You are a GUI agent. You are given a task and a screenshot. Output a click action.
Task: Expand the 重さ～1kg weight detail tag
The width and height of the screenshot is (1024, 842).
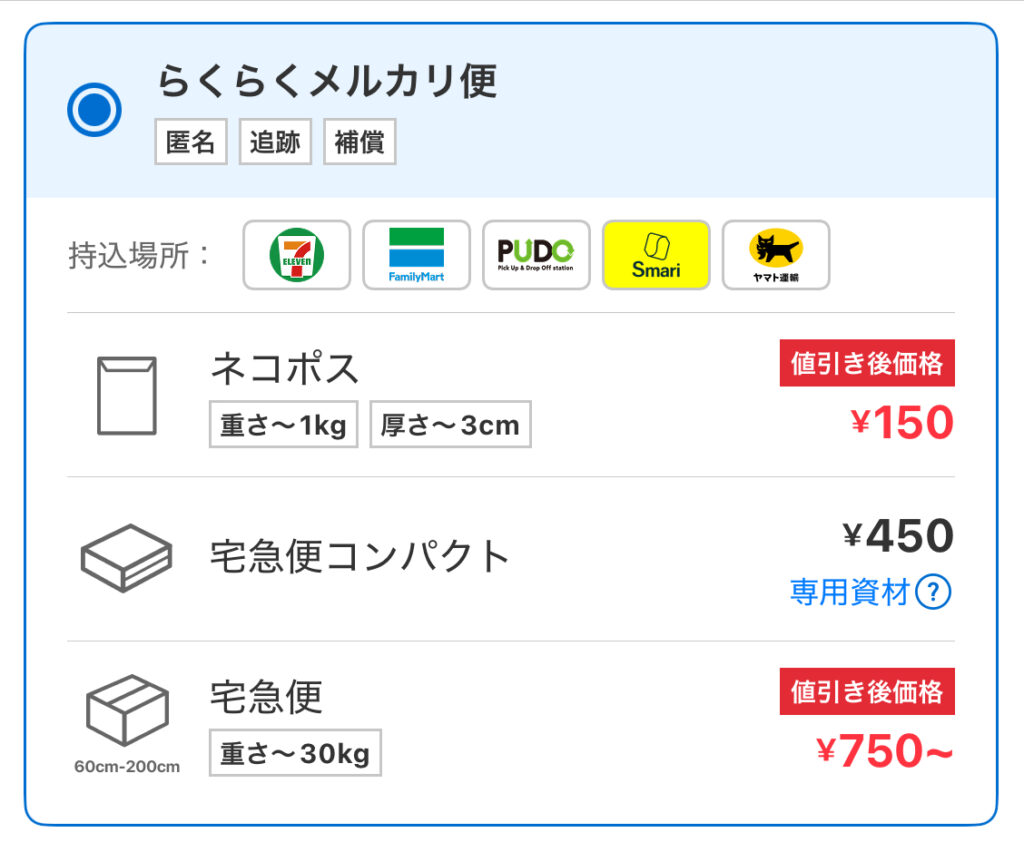pyautogui.click(x=283, y=424)
